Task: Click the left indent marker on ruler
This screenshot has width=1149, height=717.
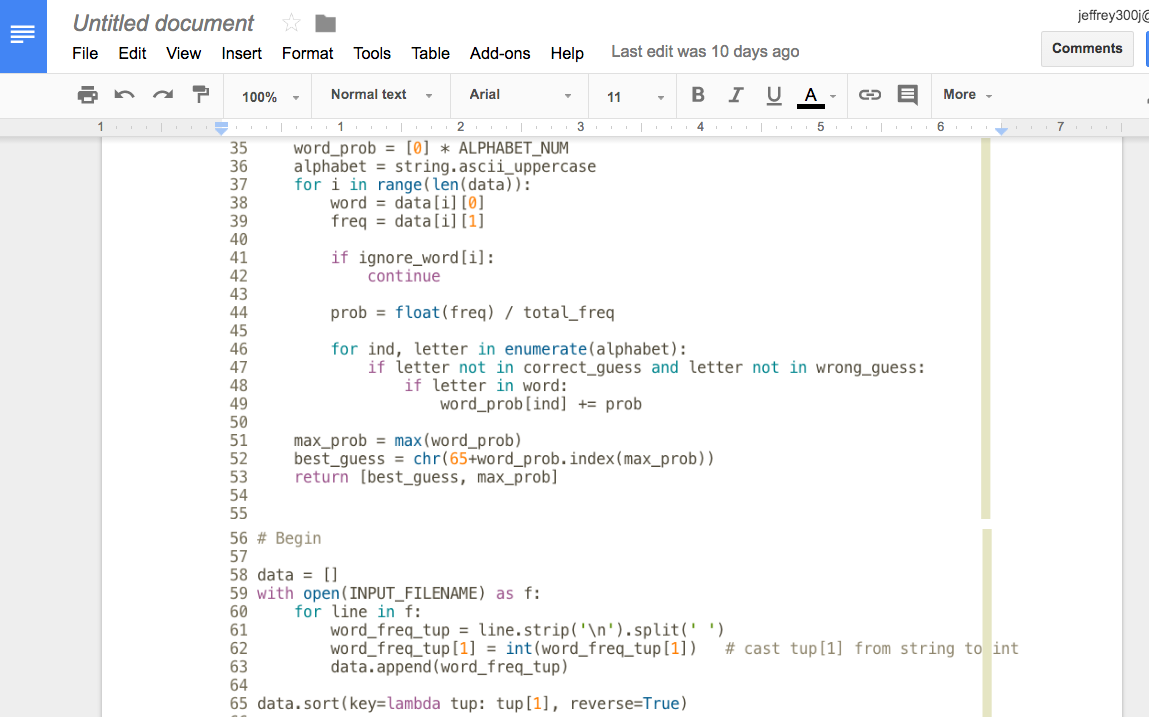Action: click(221, 128)
